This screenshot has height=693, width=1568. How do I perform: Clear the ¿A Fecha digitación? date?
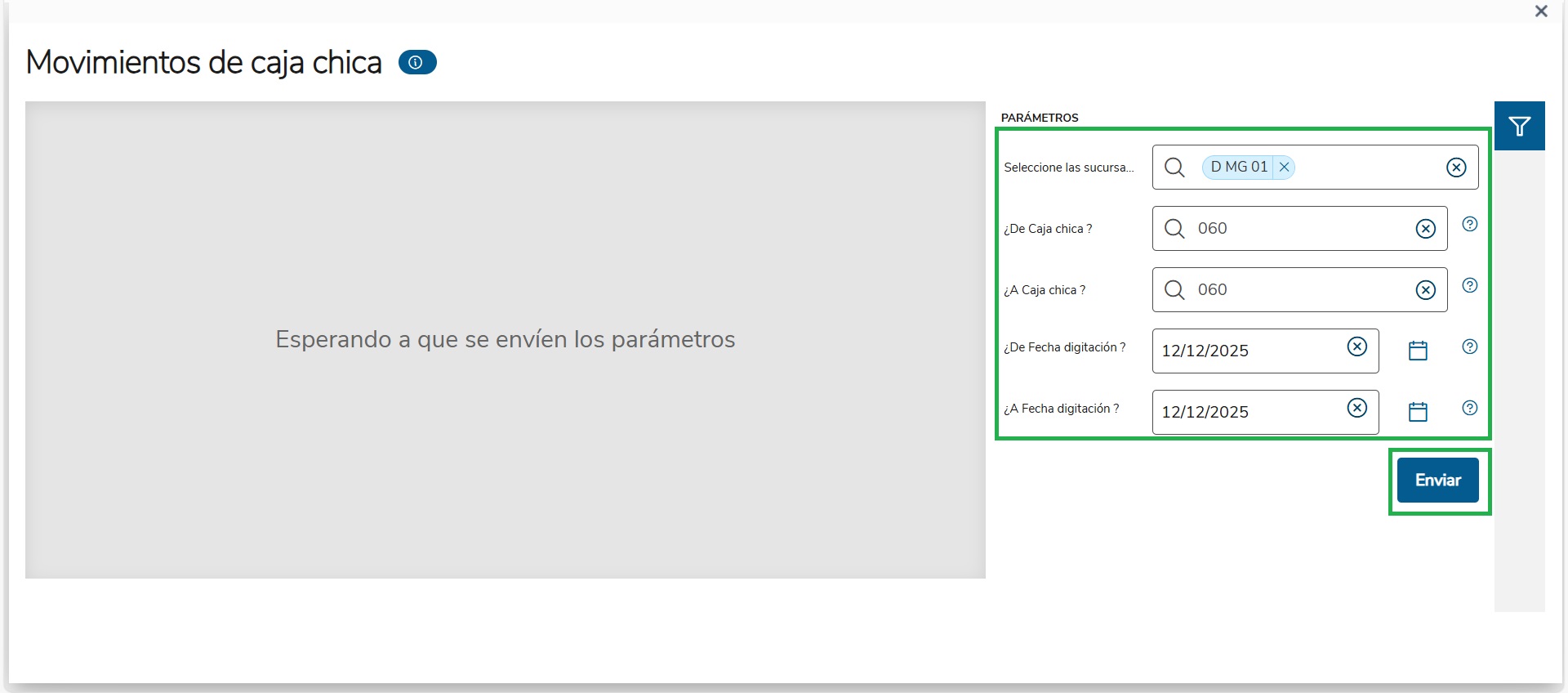1357,408
